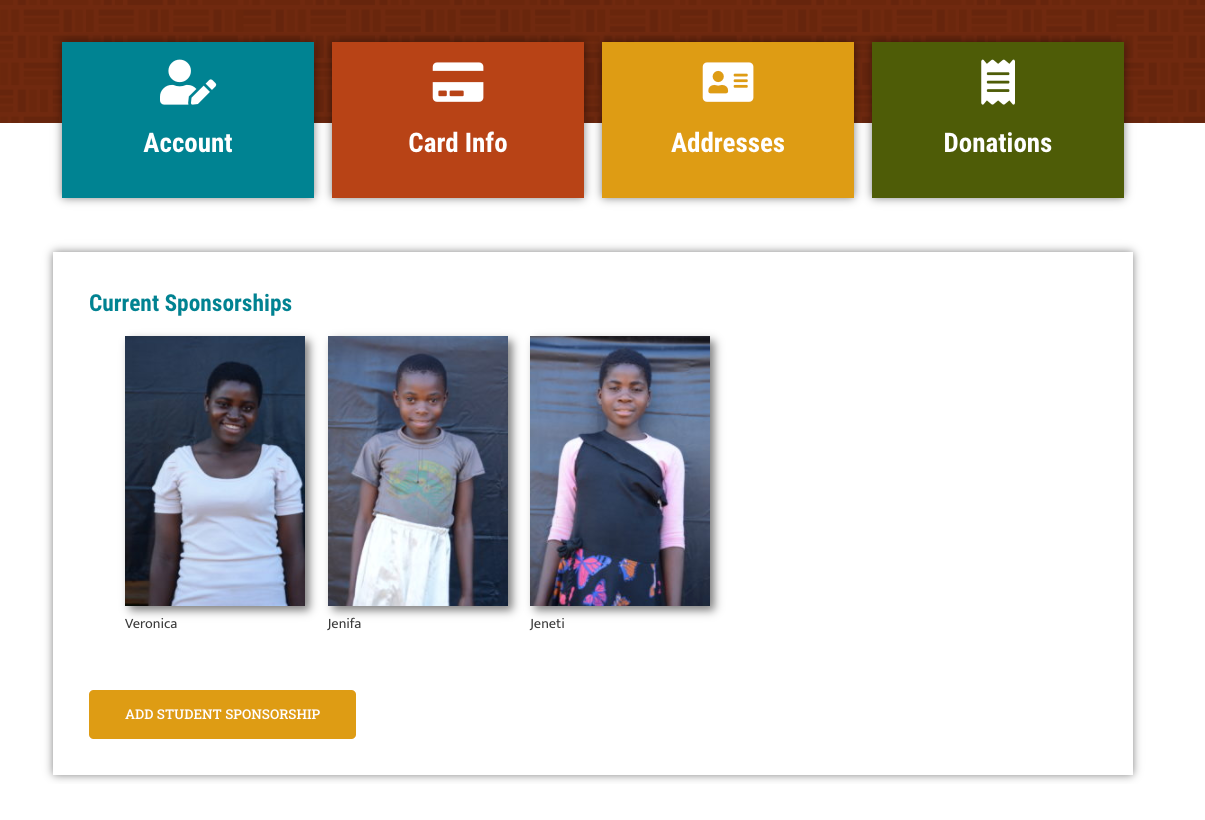Click the ID card icon above Addresses
This screenshot has height=820, width=1205.
tap(728, 82)
